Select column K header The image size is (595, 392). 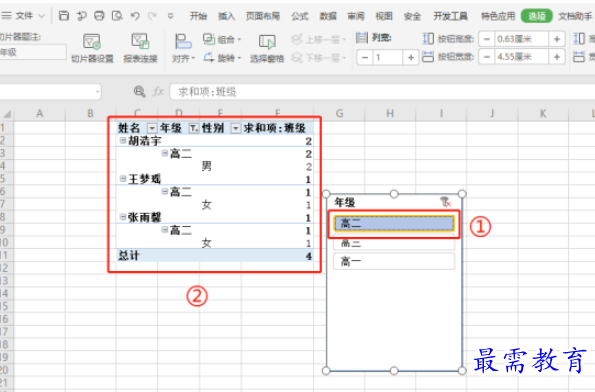[x=543, y=113]
